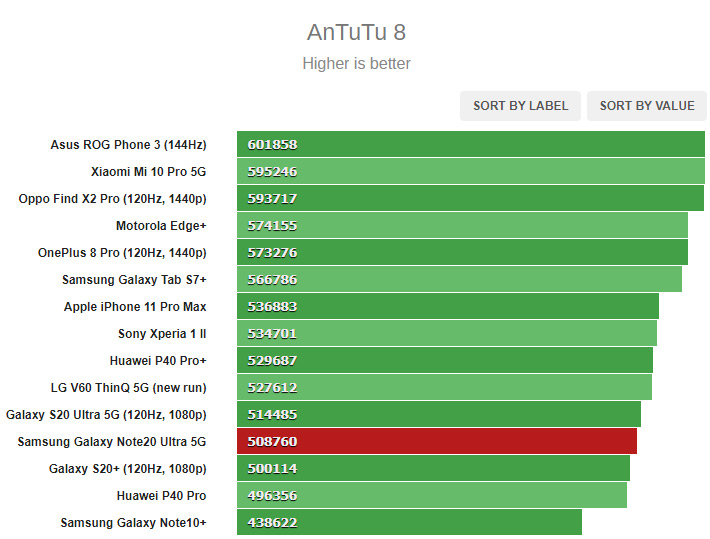
Task: Select the Huawei P40 Pro+ label
Action: point(158,361)
